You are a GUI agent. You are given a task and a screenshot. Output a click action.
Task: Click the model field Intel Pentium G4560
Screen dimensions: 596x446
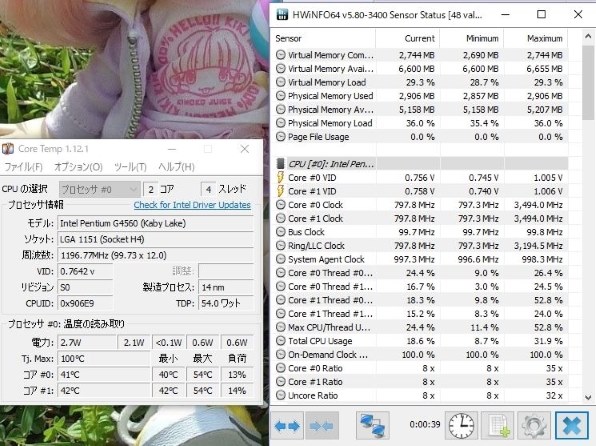pos(155,223)
